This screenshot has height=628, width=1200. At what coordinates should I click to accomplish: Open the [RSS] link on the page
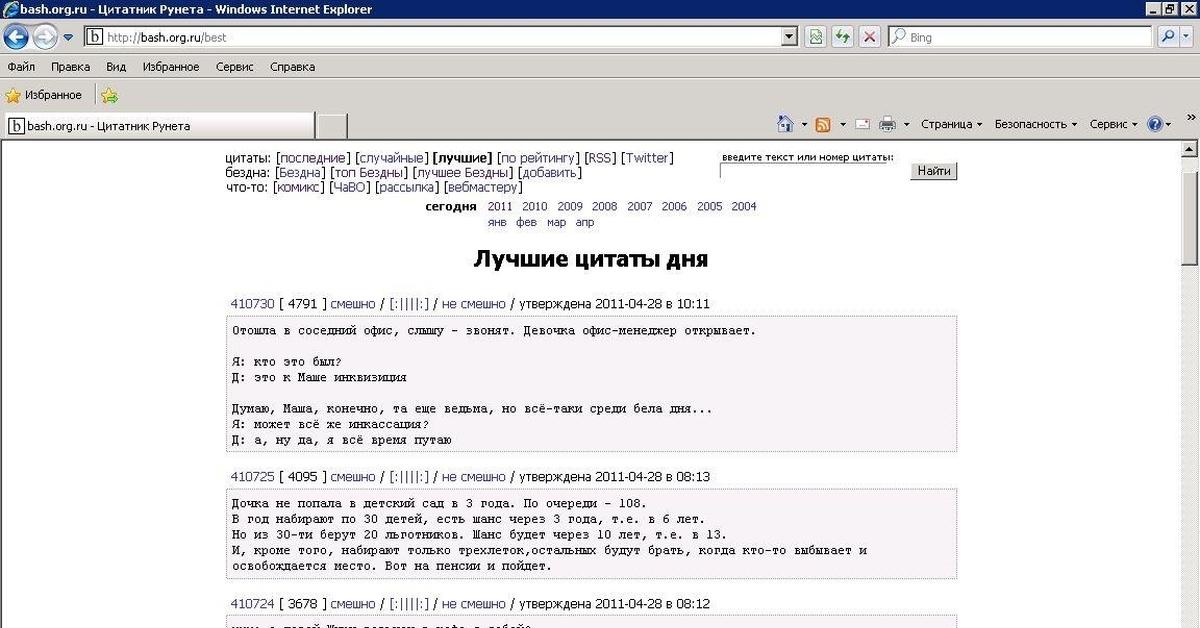pyautogui.click(x=600, y=158)
